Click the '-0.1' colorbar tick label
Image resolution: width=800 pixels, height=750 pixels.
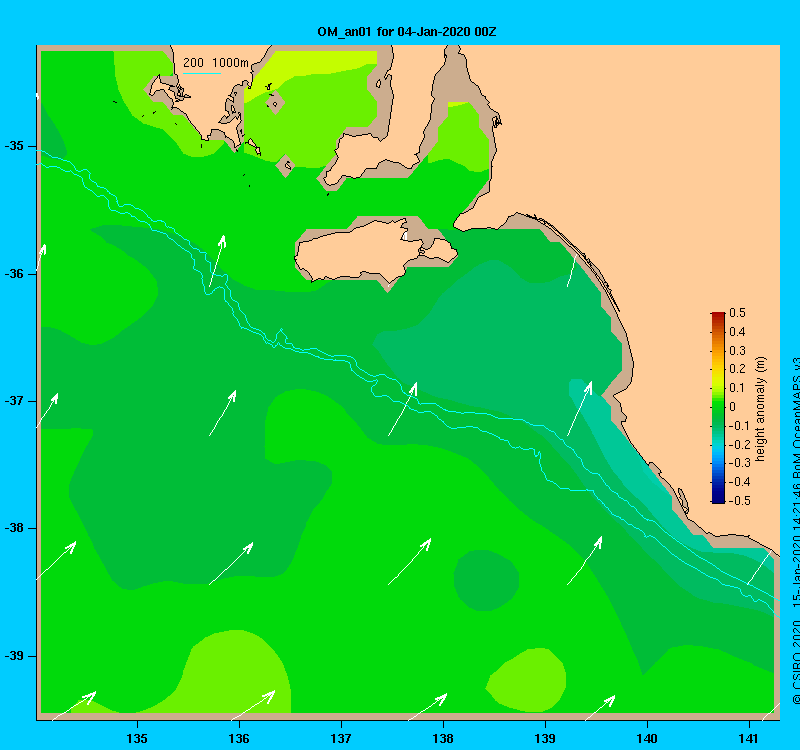tap(739, 426)
